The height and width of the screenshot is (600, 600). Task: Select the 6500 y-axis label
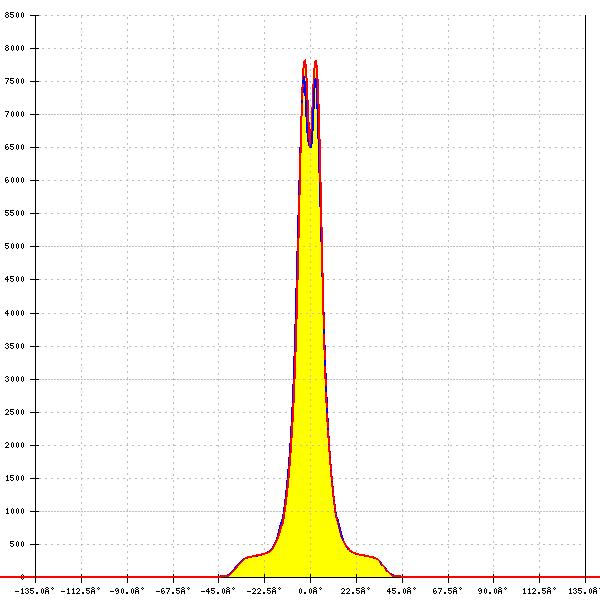[x=15, y=147]
